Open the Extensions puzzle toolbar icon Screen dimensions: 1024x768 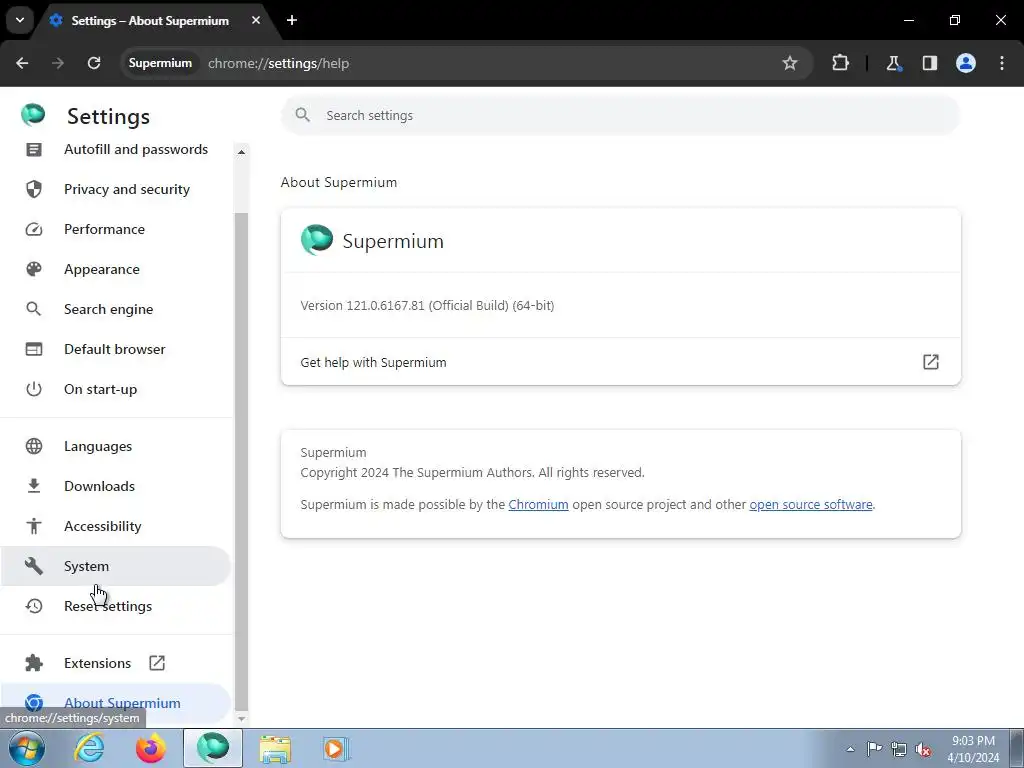(840, 63)
